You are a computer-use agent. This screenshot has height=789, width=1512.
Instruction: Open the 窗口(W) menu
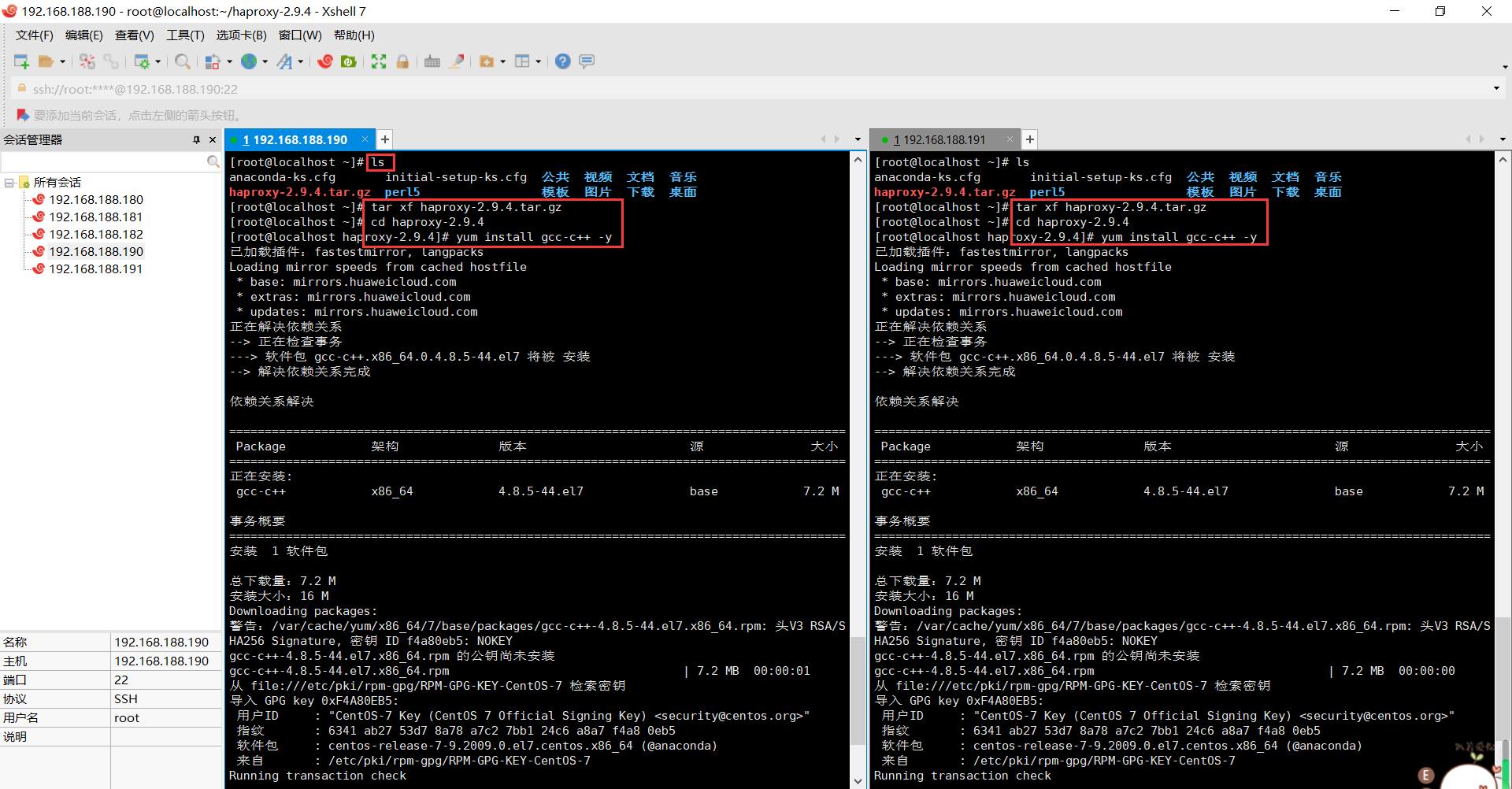300,35
